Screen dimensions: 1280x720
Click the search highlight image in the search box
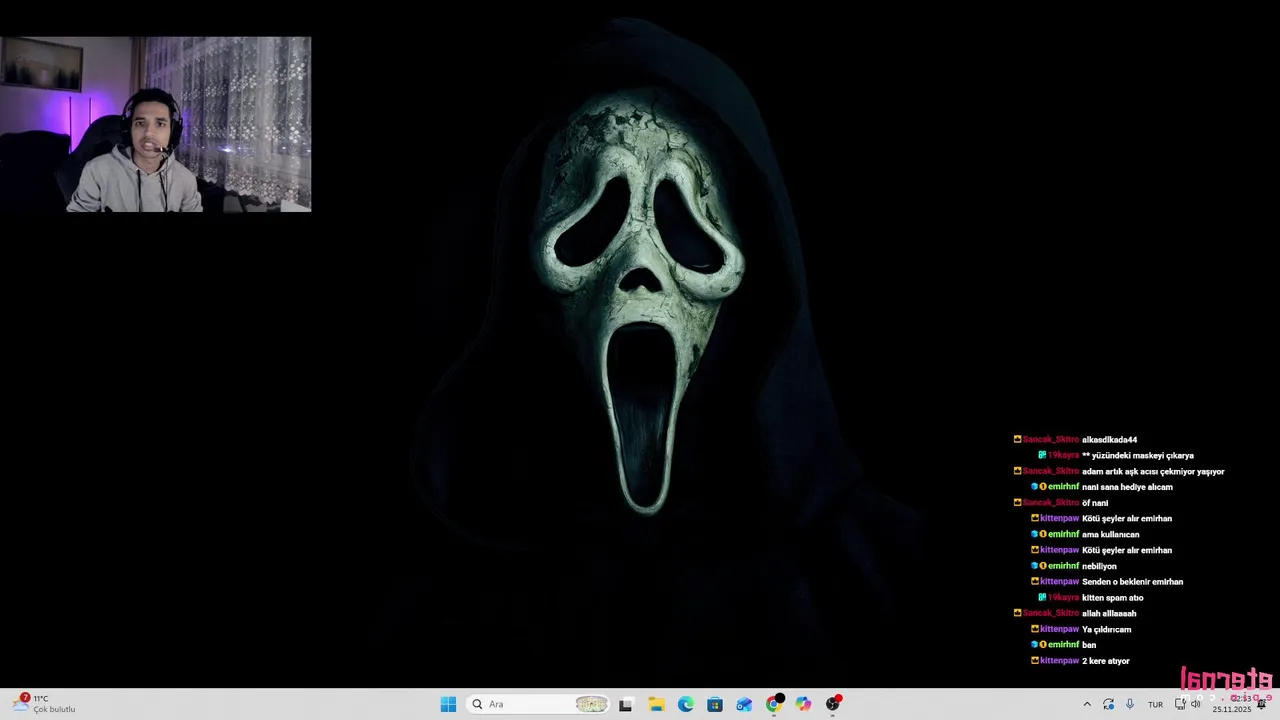pos(591,704)
